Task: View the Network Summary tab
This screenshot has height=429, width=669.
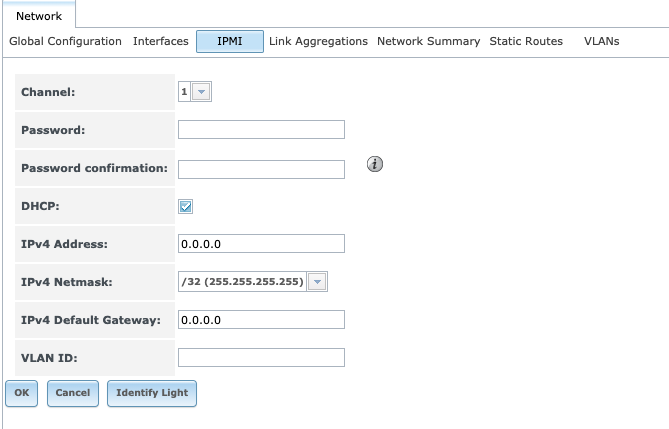Action: coord(428,41)
